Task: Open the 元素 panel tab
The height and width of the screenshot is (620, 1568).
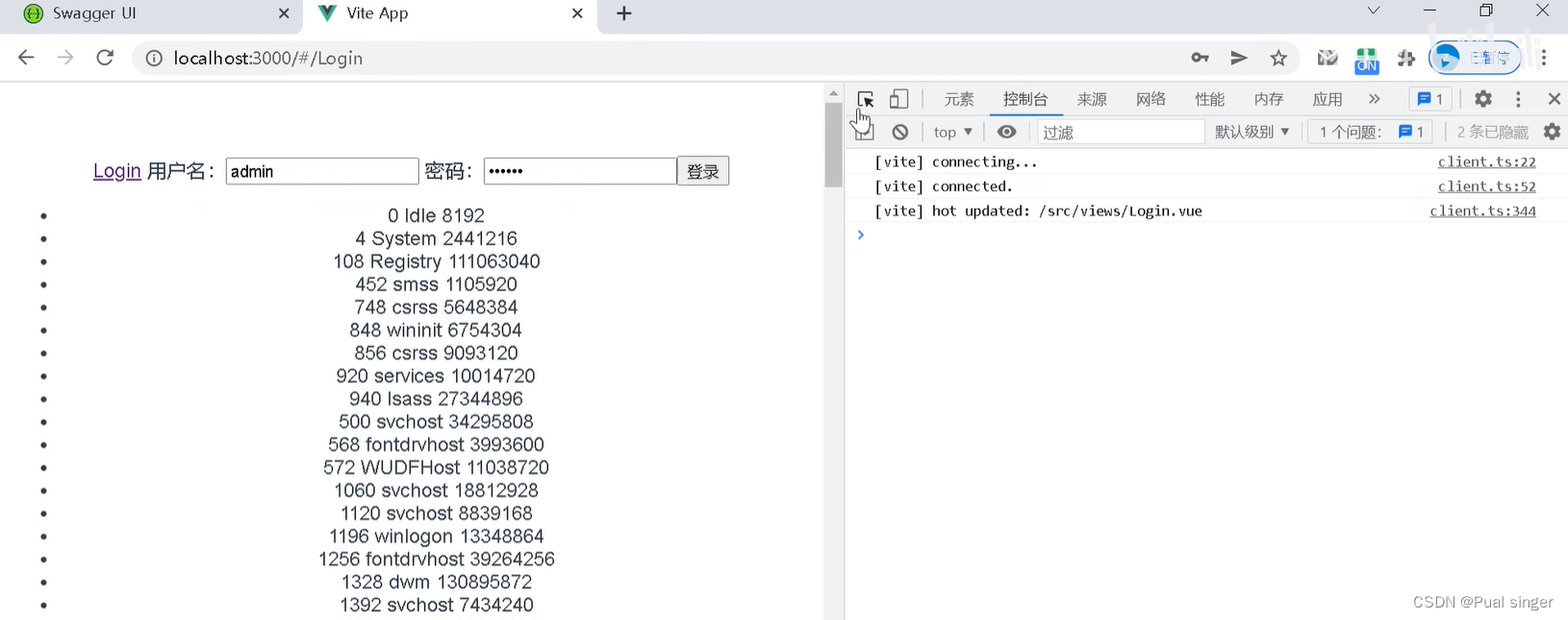Action: click(x=958, y=99)
